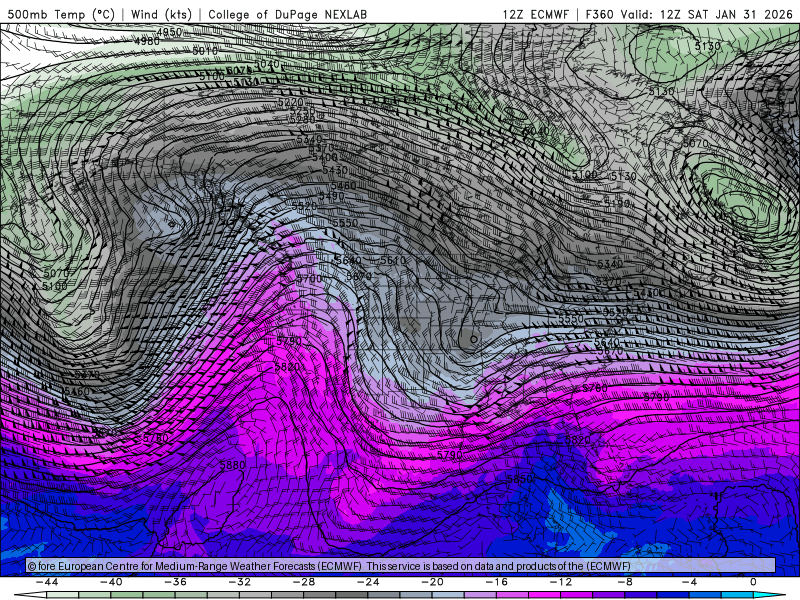This screenshot has width=800, height=600.
Task: Click the -16 colorbar tick label
Action: pyautogui.click(x=497, y=582)
